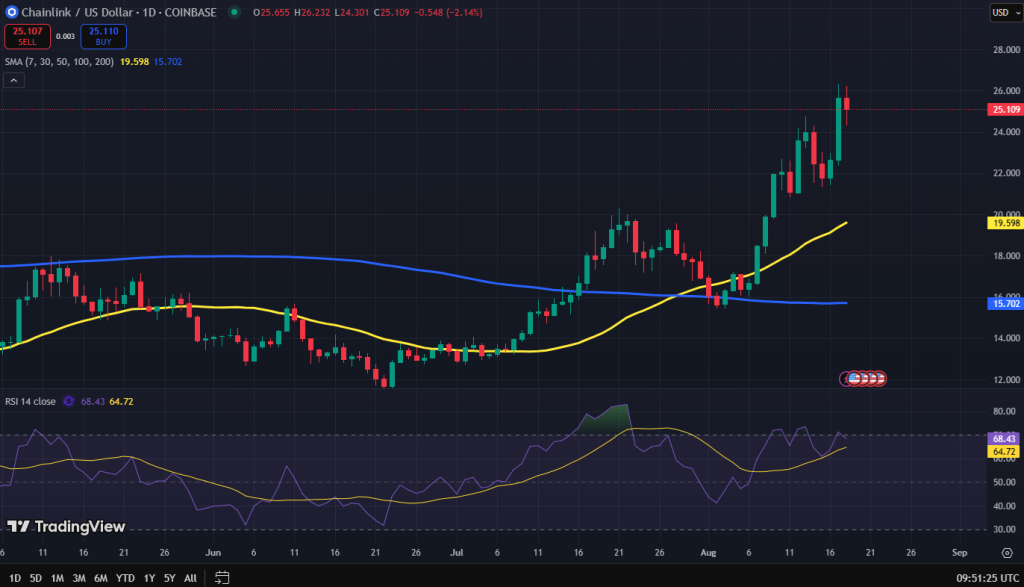Select the 1D time range

(x=14, y=577)
